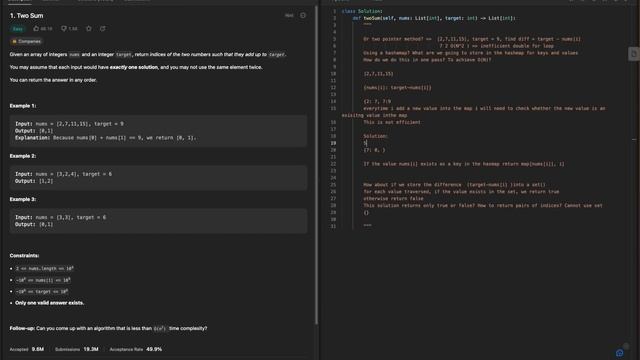Click the '1. Two Sum' problem title
Viewport: 640px width, 360px height.
pyautogui.click(x=27, y=16)
